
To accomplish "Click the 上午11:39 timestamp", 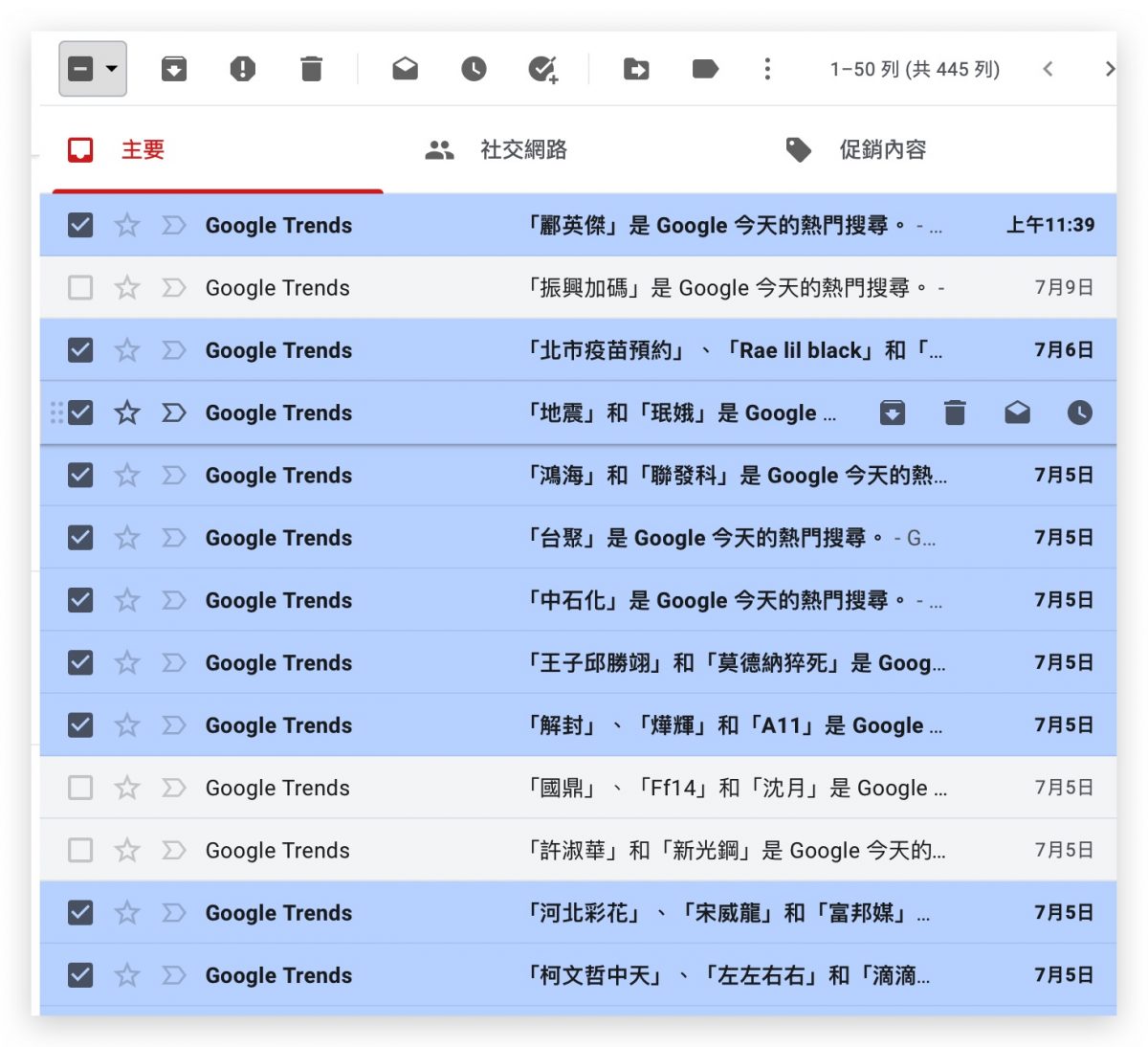I will coord(1049,225).
